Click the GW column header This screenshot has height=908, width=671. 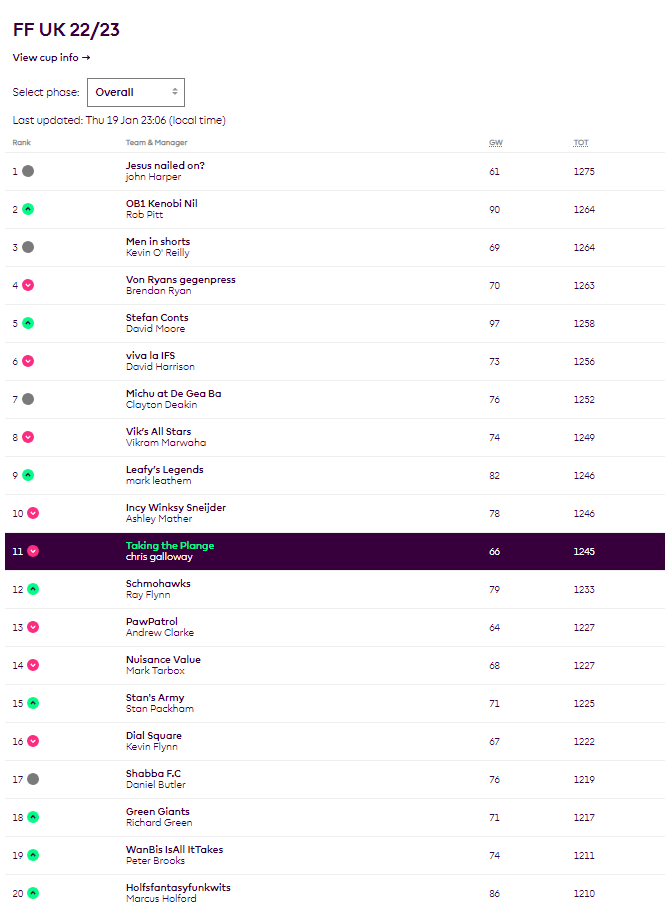point(495,143)
